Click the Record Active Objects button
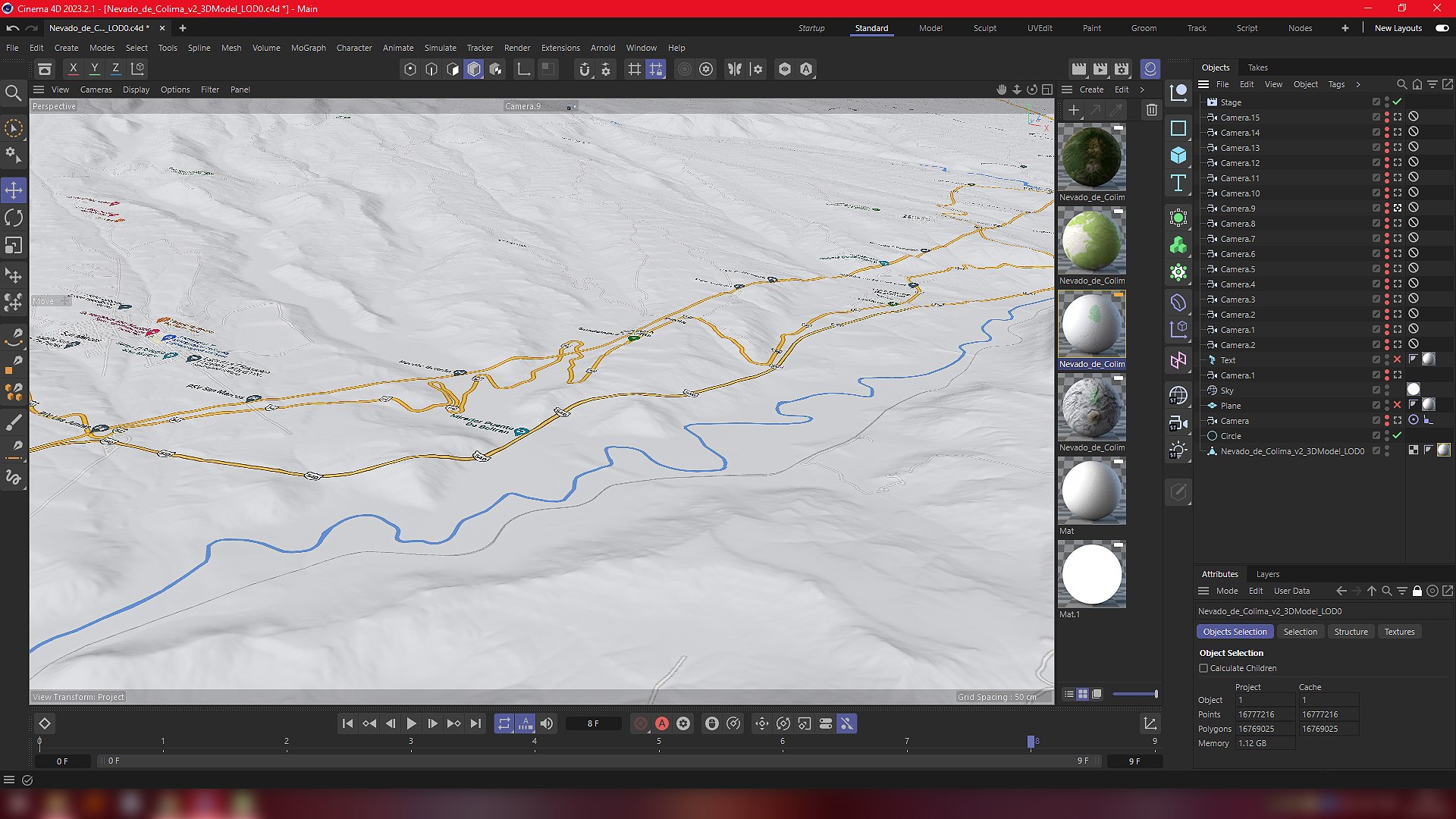This screenshot has width=1456, height=819. tap(641, 723)
